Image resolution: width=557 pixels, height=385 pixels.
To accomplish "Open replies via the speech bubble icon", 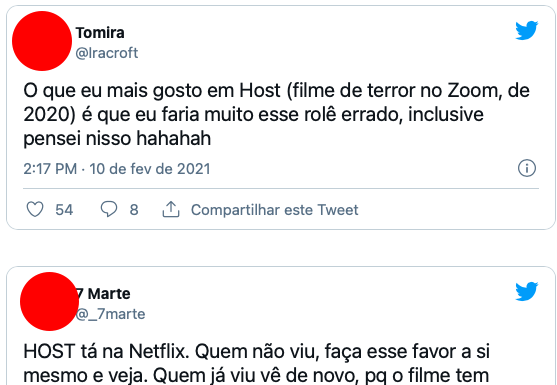I will [109, 209].
